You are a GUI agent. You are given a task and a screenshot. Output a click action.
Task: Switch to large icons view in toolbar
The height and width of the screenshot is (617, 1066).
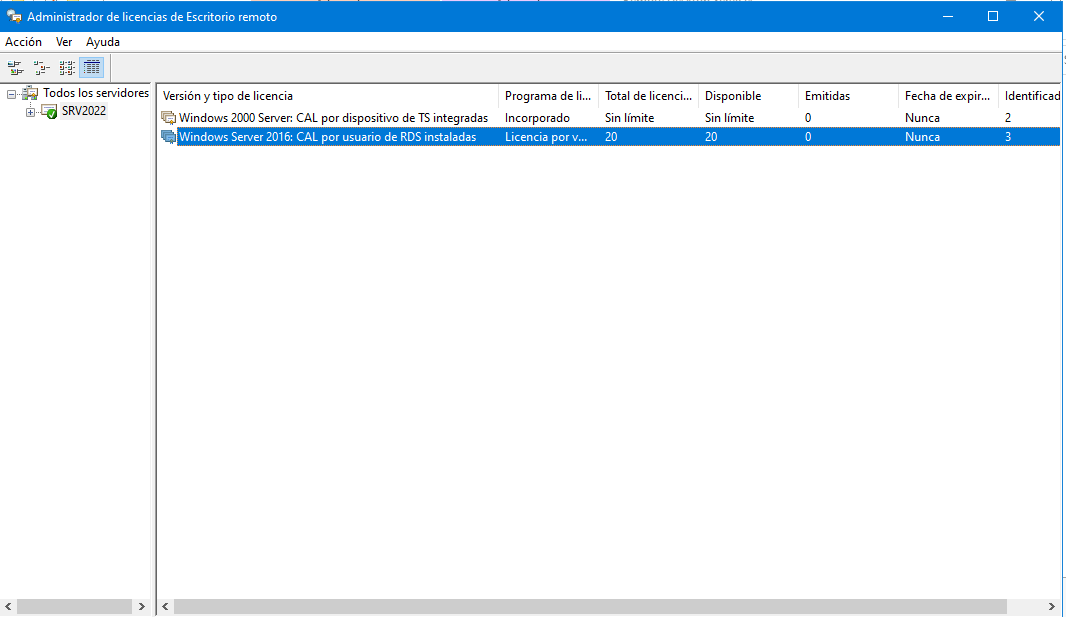15,68
